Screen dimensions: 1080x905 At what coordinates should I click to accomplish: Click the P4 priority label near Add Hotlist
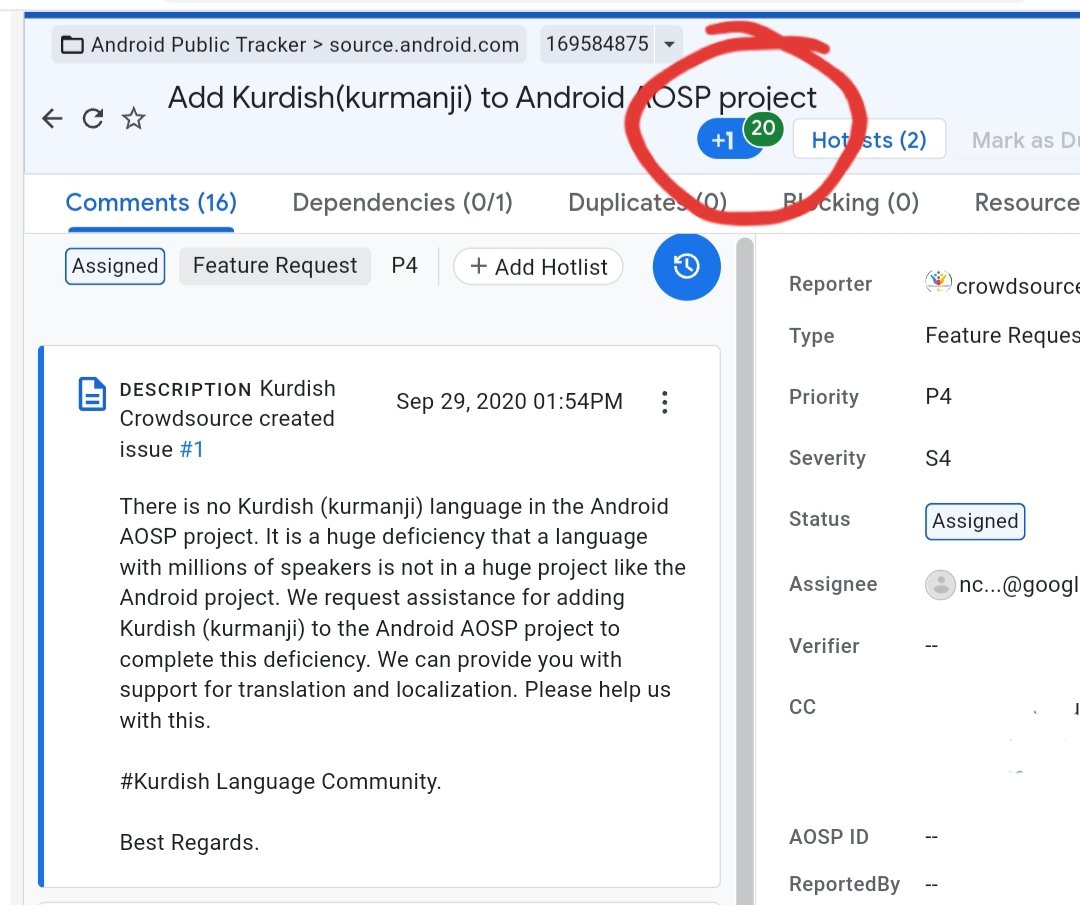pos(404,266)
